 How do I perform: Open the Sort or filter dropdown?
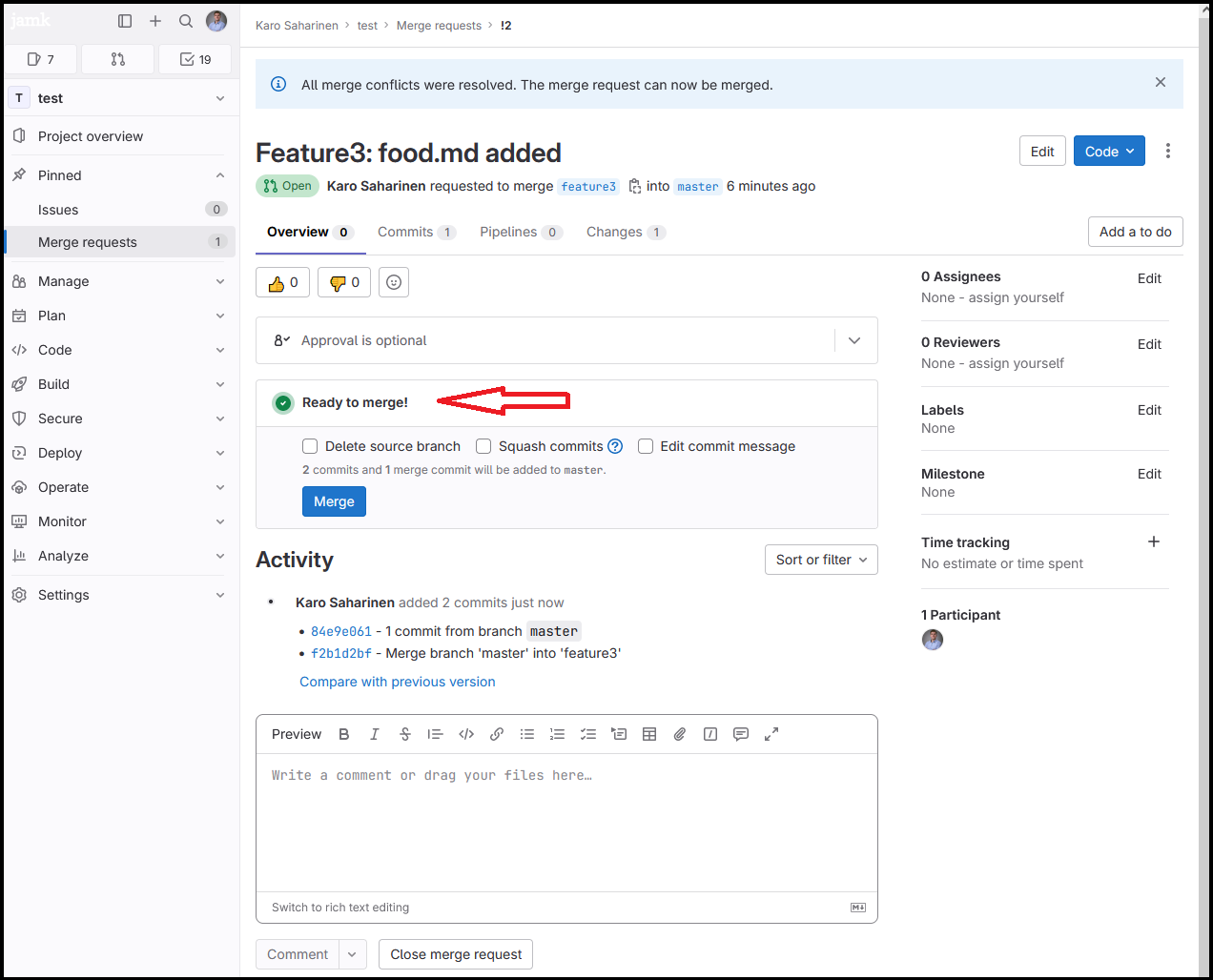(x=821, y=560)
